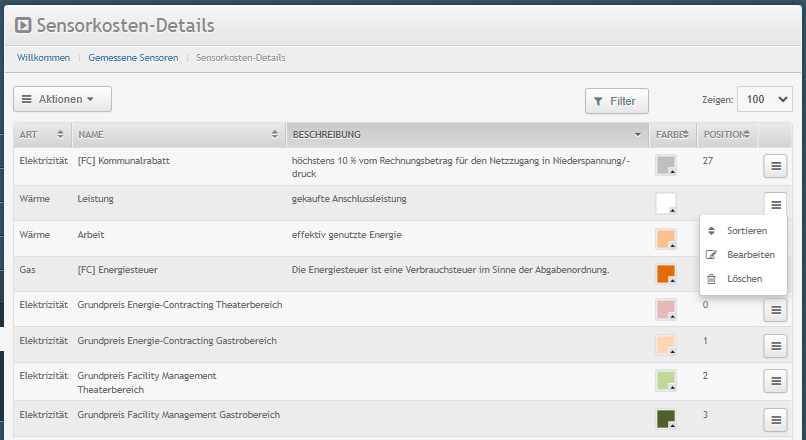Viewport: 806px width, 440px height.
Task: Open light green swatch for Facility Management Theaterbereich
Action: (666, 381)
